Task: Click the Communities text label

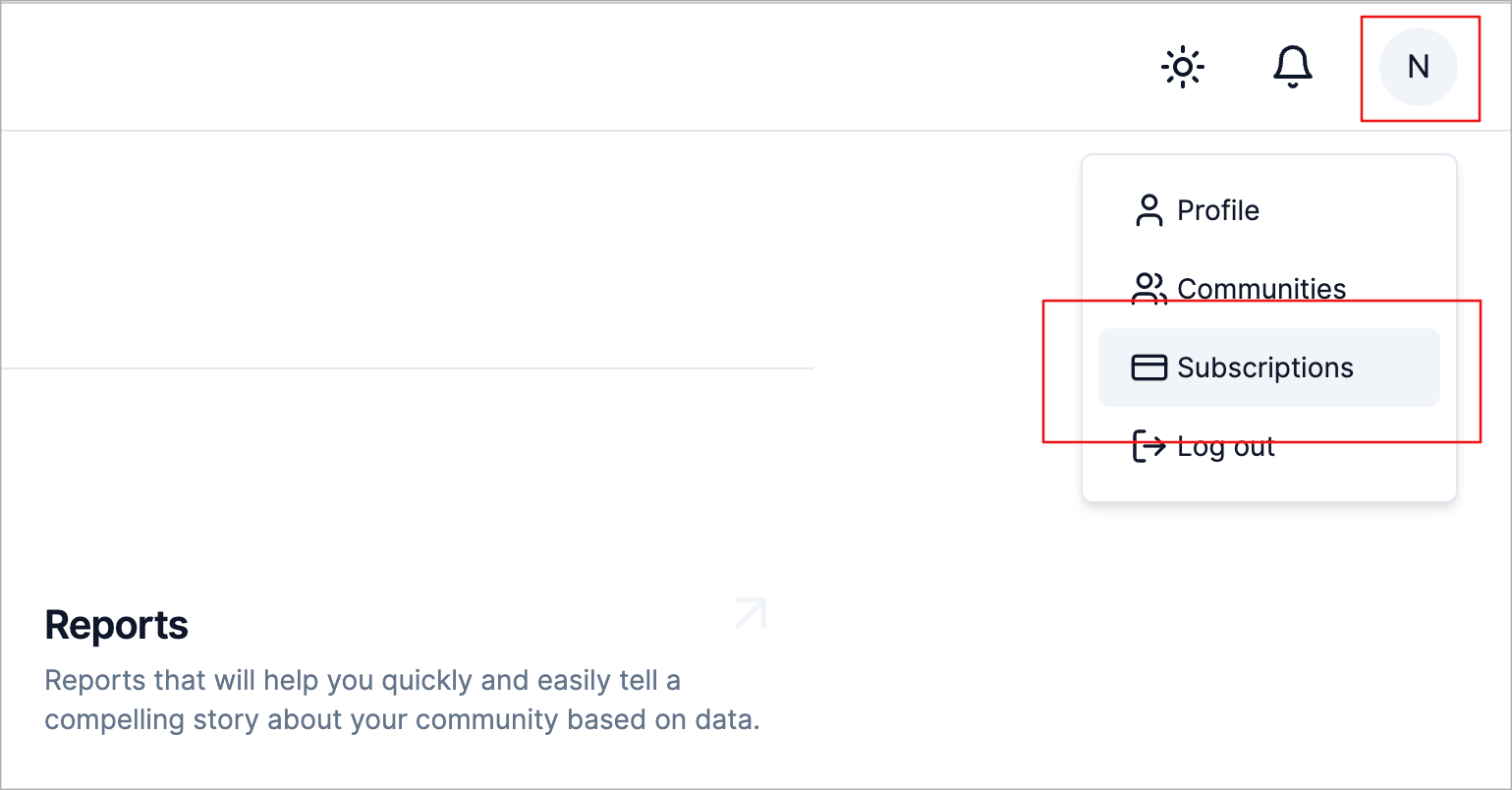Action: point(1261,289)
